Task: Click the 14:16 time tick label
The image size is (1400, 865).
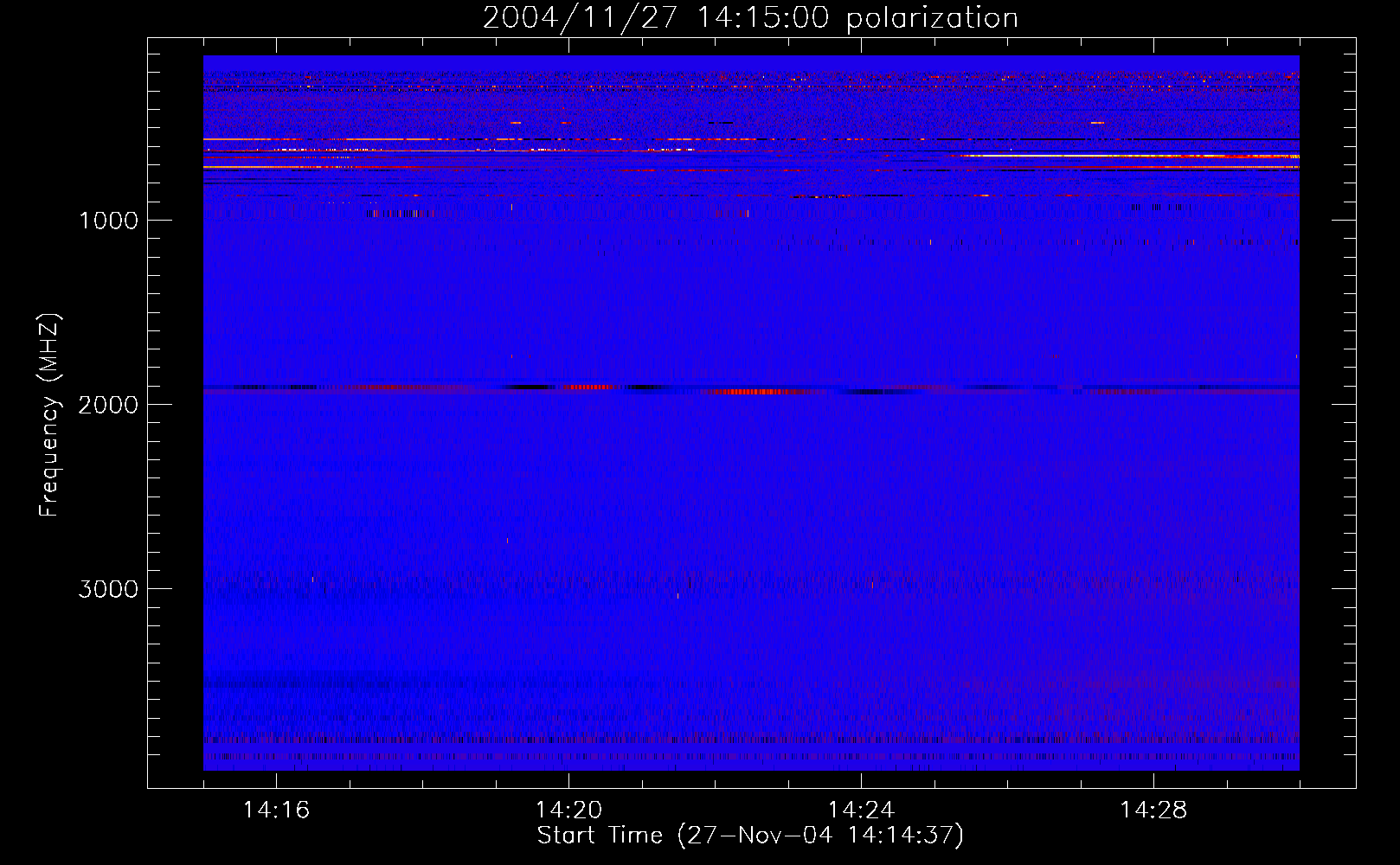Action: coord(277,811)
